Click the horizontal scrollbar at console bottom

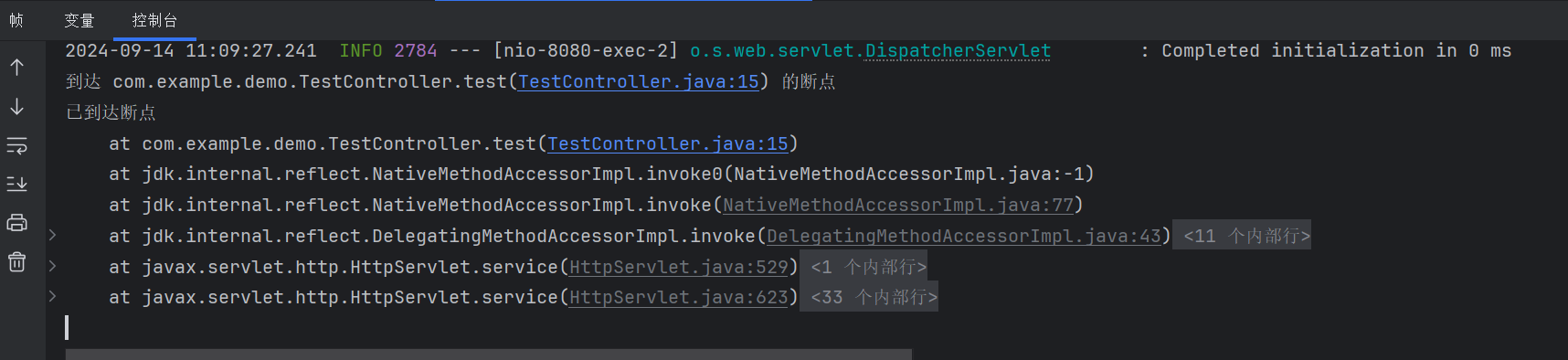(x=489, y=354)
